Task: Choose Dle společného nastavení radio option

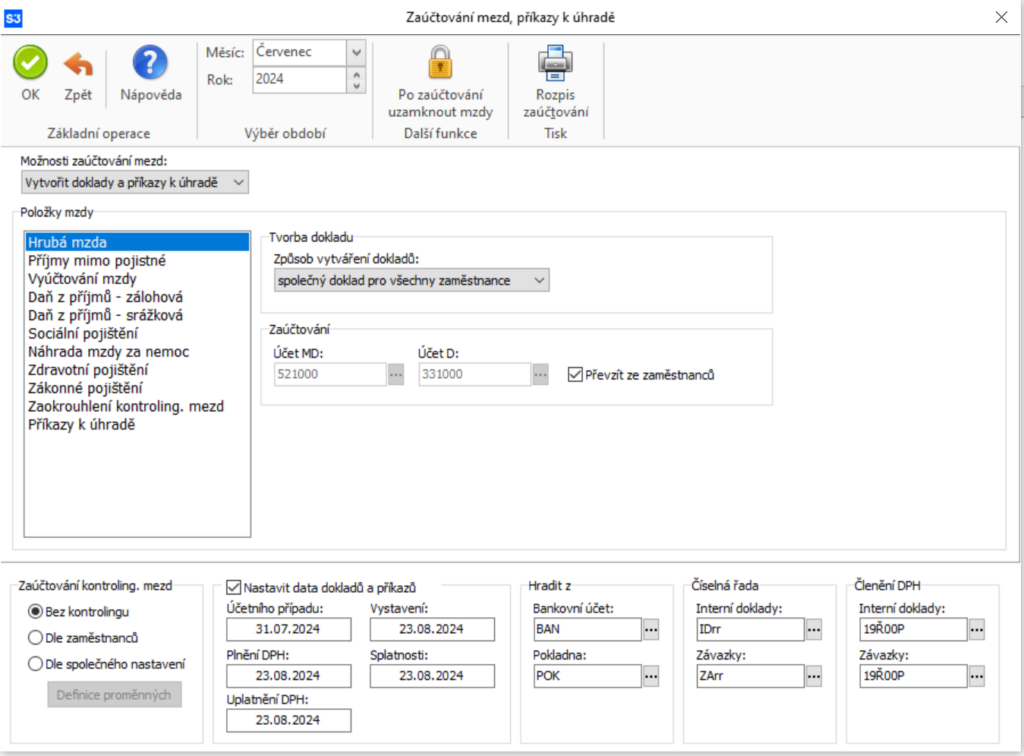Action: point(36,663)
